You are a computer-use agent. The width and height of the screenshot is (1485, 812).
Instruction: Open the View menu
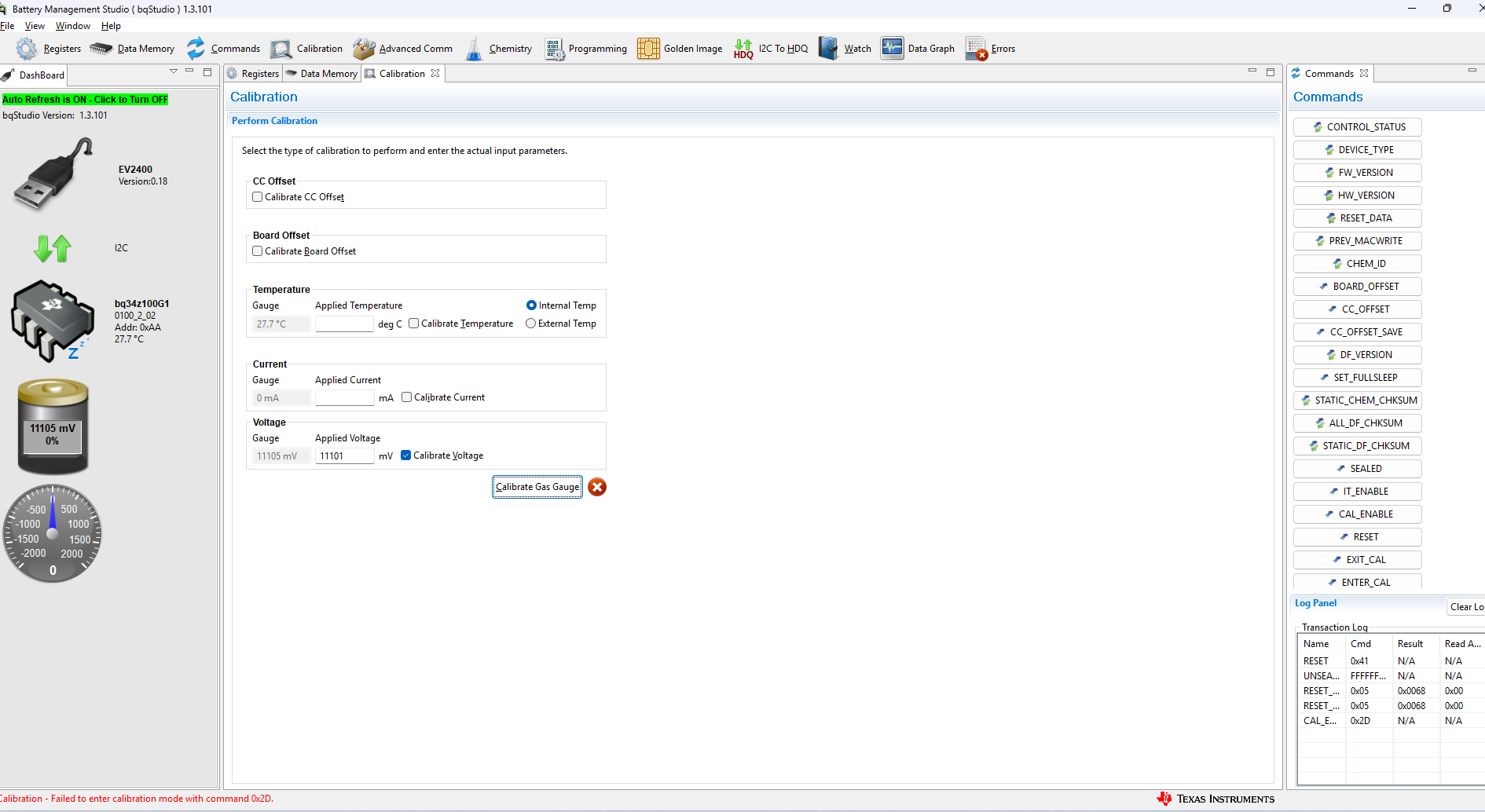tap(35, 26)
